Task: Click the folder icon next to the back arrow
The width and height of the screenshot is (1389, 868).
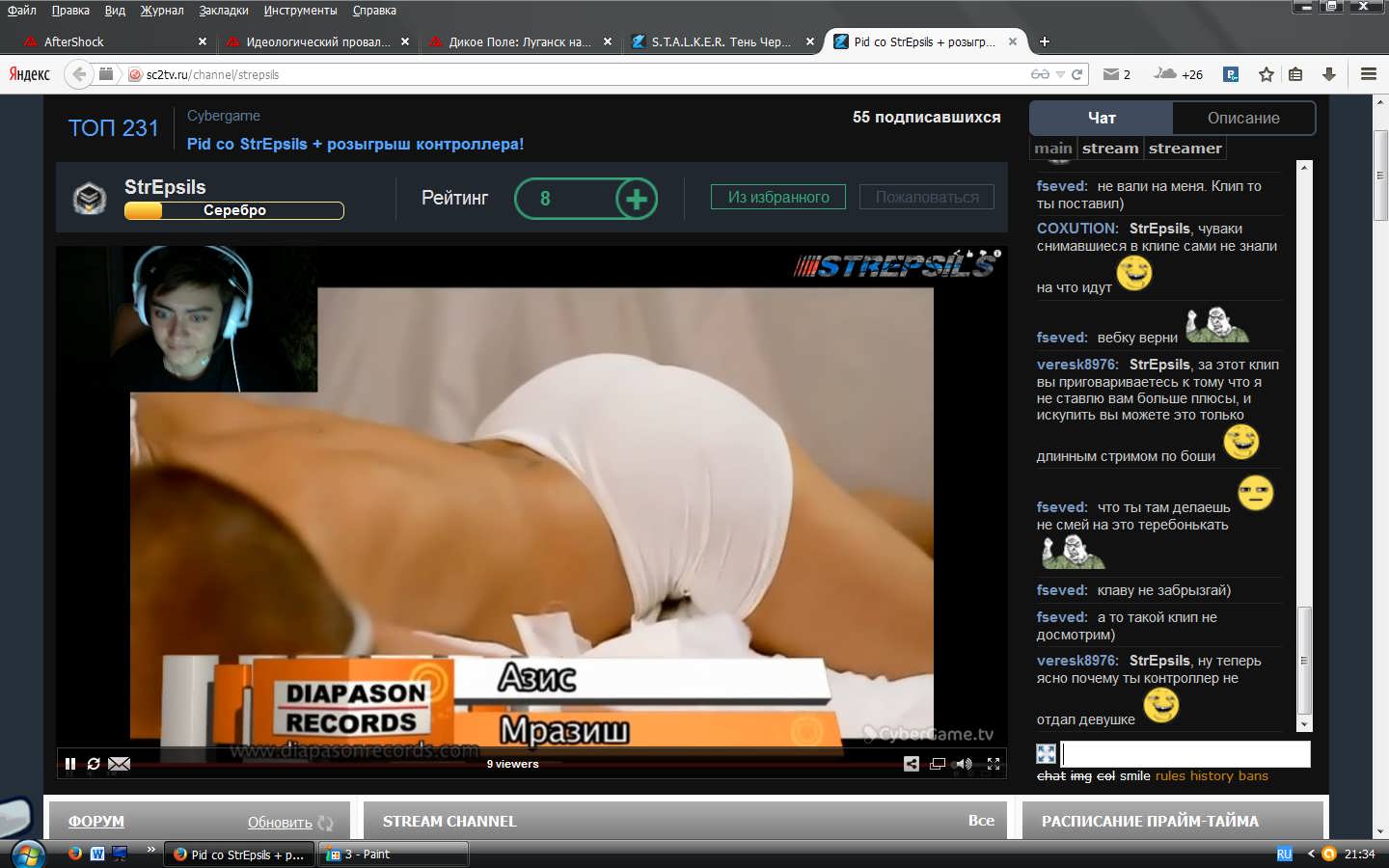Action: (106, 74)
